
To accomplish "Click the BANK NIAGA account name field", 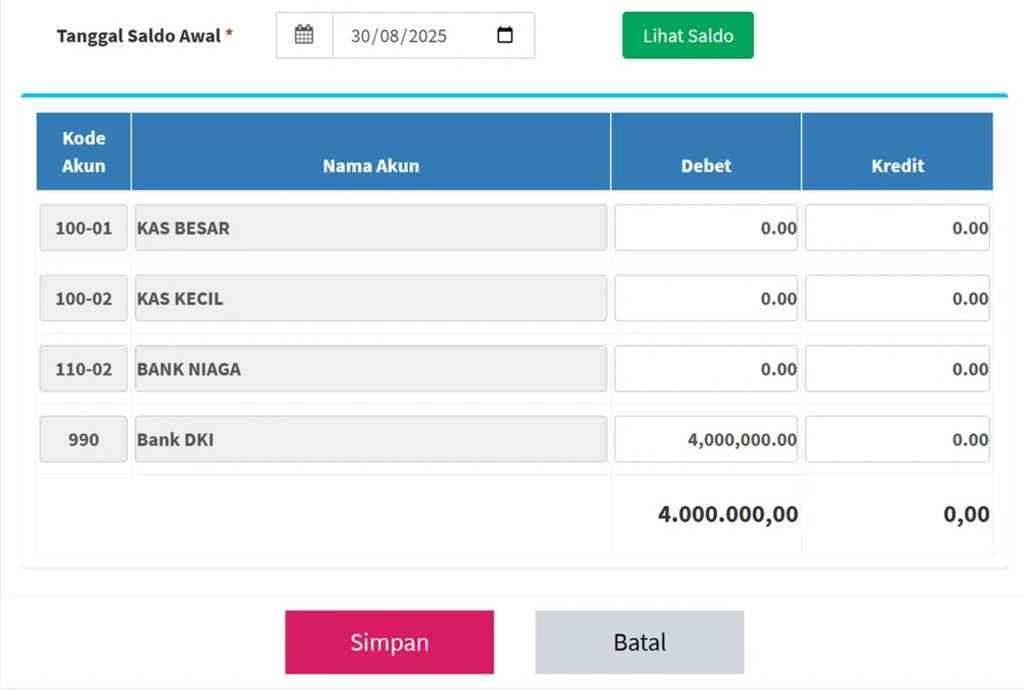I will click(370, 369).
